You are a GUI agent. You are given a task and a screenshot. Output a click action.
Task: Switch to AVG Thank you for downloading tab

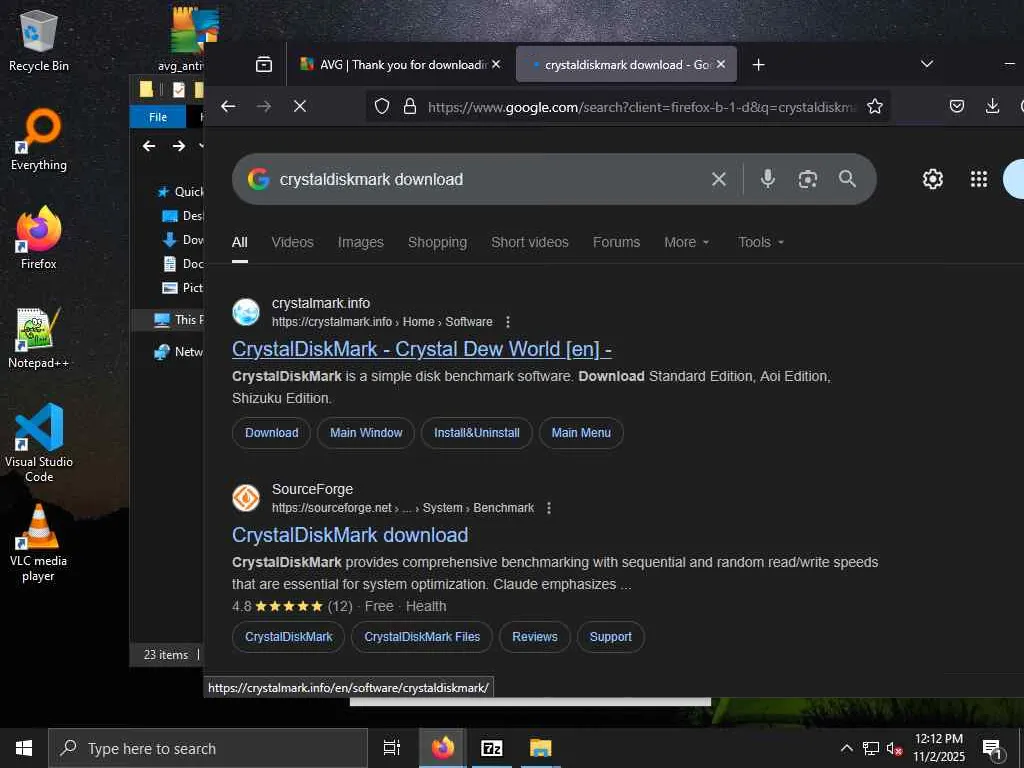click(x=400, y=64)
